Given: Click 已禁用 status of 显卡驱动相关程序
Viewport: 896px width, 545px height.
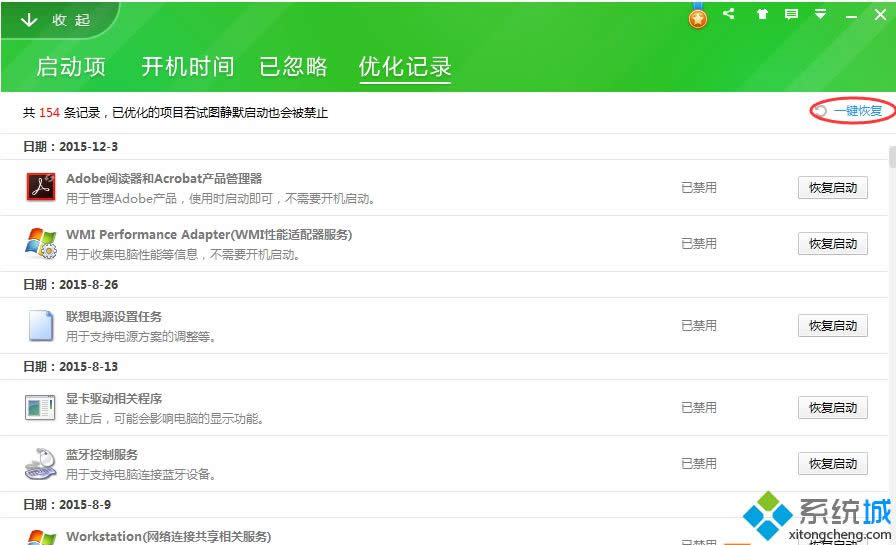Looking at the screenshot, I should (x=699, y=407).
